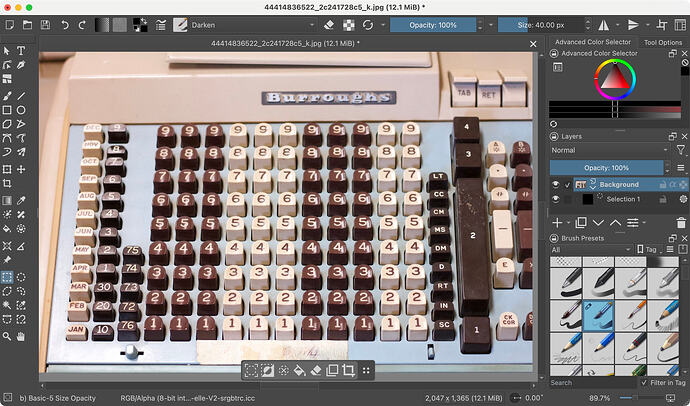Select the Crop tool in the toolbox

click(x=7, y=183)
